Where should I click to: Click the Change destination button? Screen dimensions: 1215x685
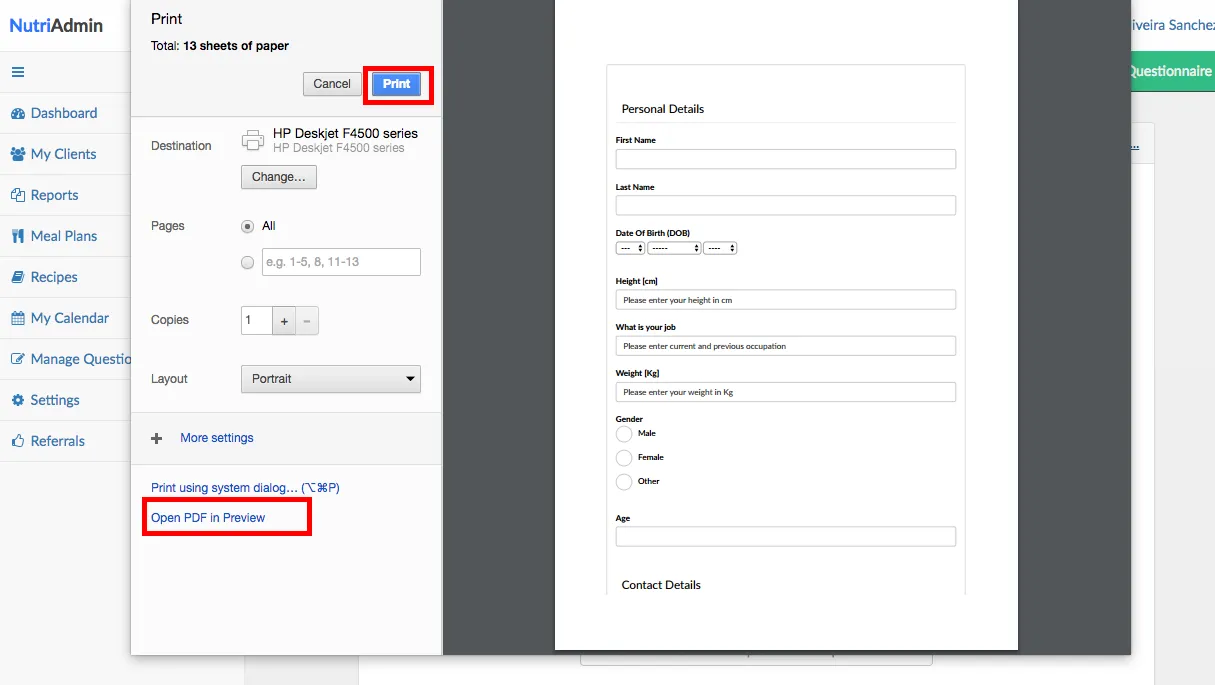click(278, 177)
